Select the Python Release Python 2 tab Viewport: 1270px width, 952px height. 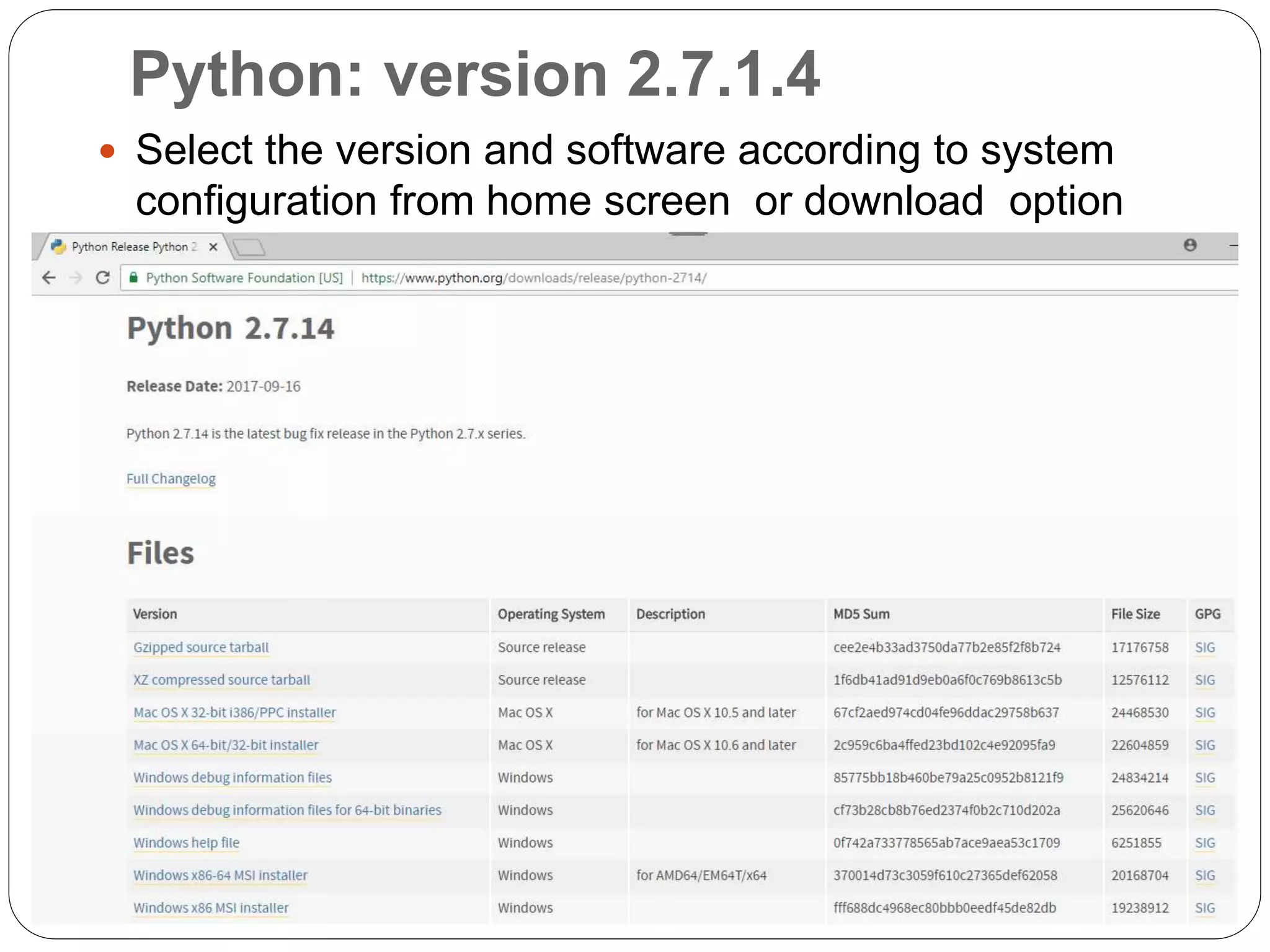pyautogui.click(x=133, y=247)
